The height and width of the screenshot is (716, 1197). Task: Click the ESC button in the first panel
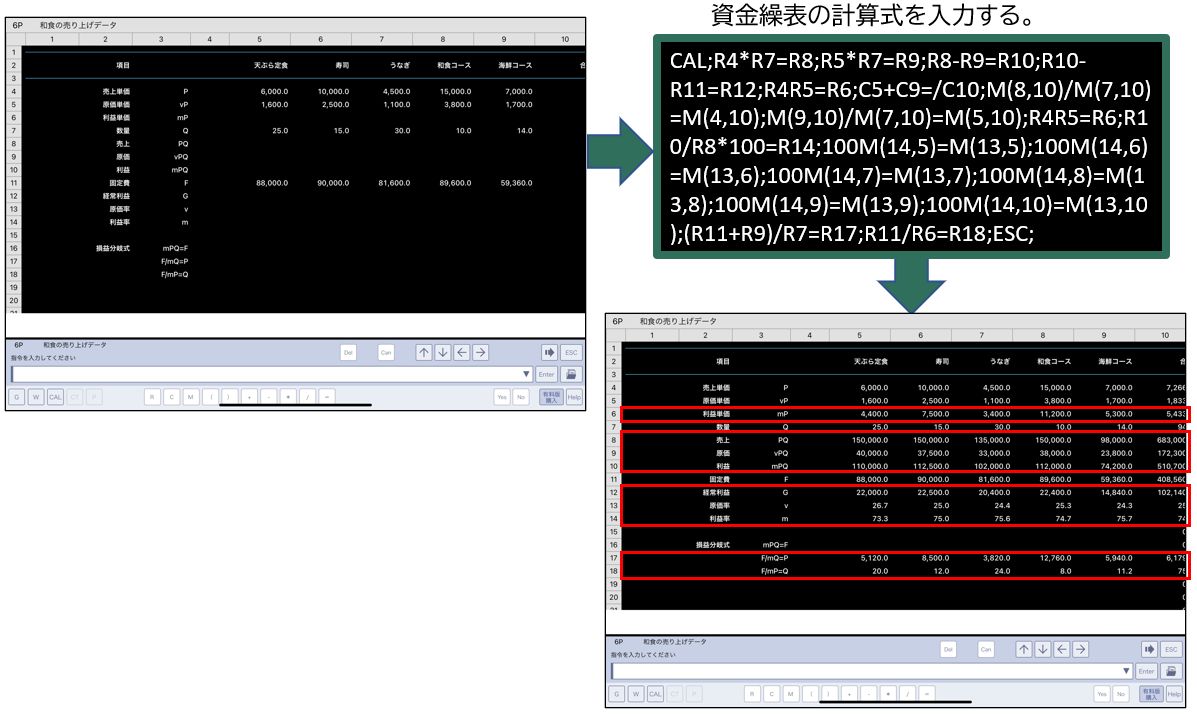point(571,352)
